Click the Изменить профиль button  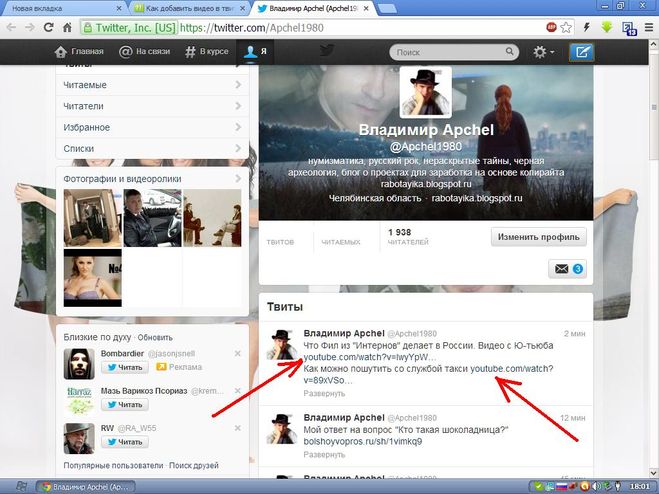click(x=538, y=238)
